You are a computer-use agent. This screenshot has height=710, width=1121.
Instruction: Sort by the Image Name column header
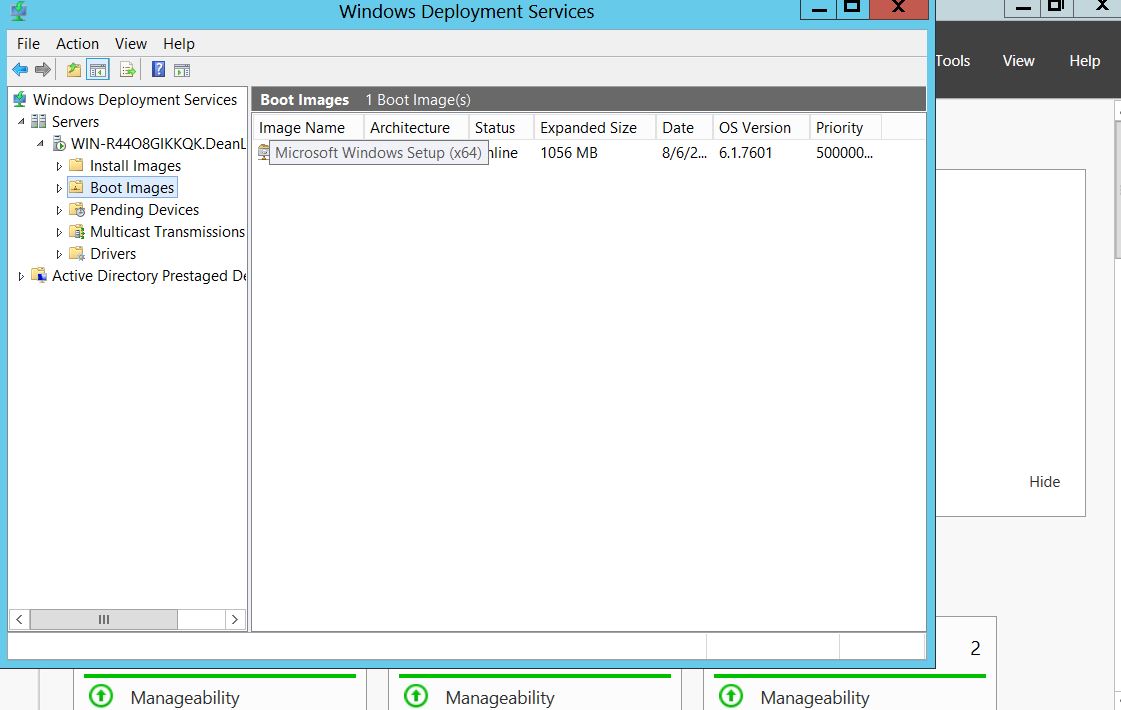coord(308,127)
